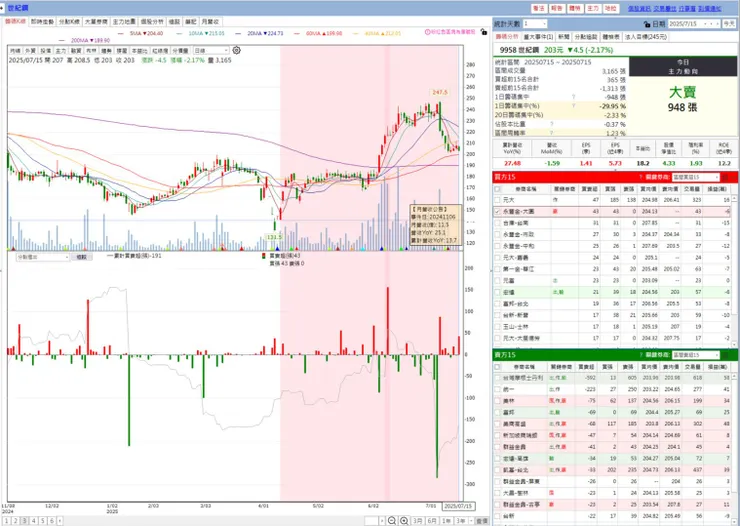This screenshot has height=526, width=740.
Task: Click the 200MA legend color line
Action: (x=62, y=41)
